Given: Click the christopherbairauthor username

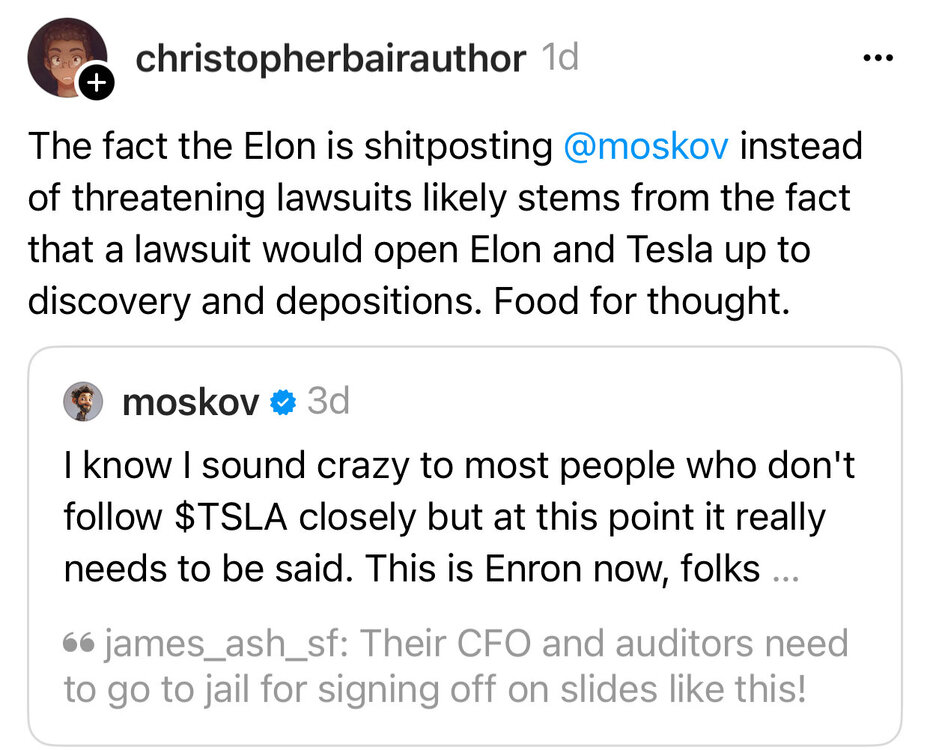Looking at the screenshot, I should point(330,59).
